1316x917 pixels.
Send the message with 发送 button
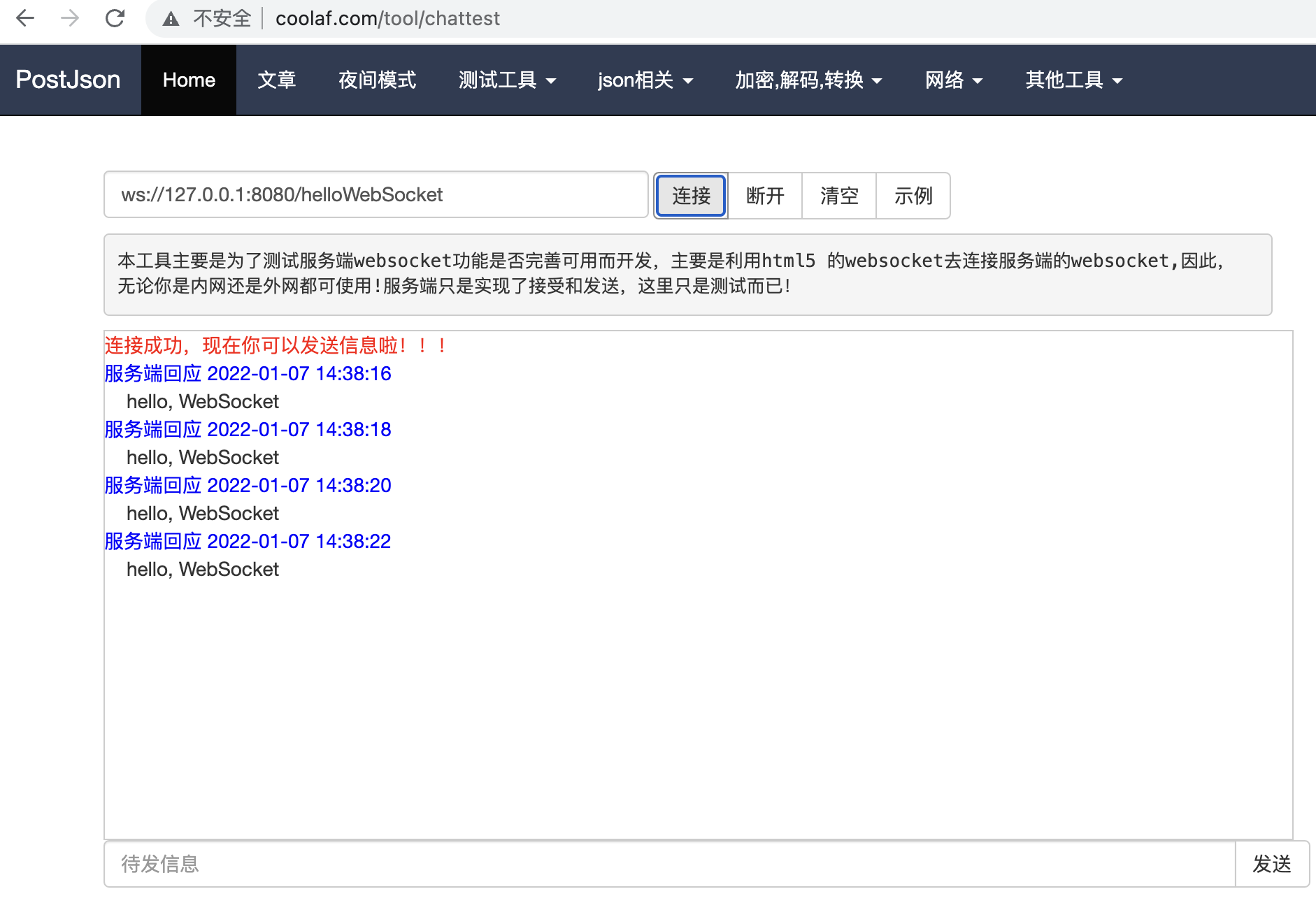point(1272,864)
